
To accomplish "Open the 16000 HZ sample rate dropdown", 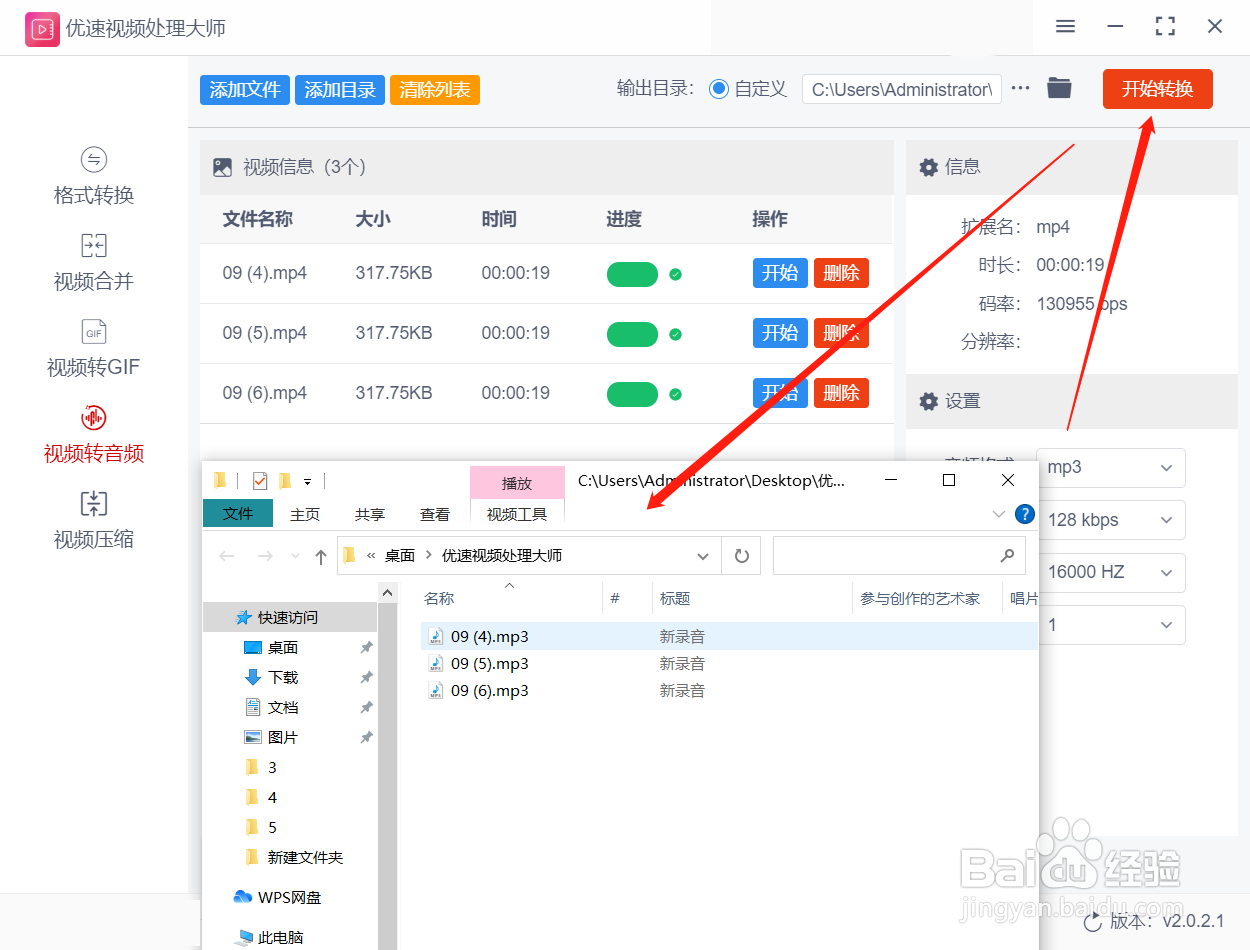I will point(1111,572).
